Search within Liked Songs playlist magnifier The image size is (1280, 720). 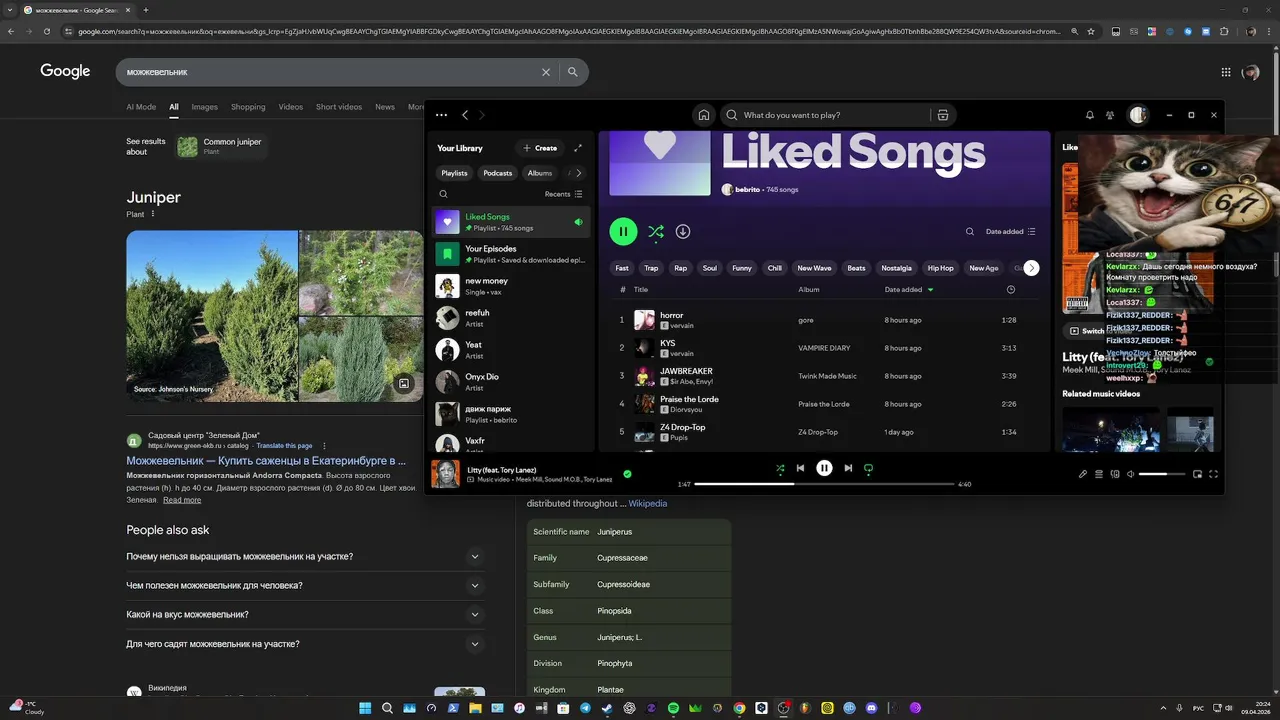pyautogui.click(x=970, y=231)
